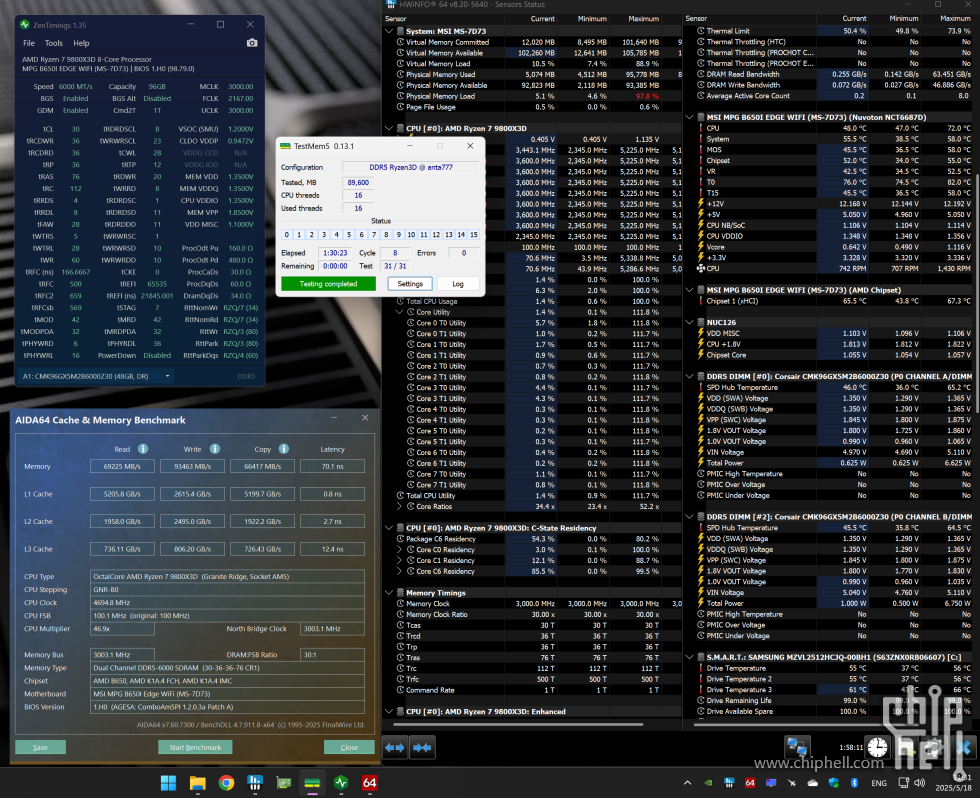The height and width of the screenshot is (798, 980).
Task: Collapse DDR5 DIMM [#0] Corsair group
Action: click(x=690, y=376)
